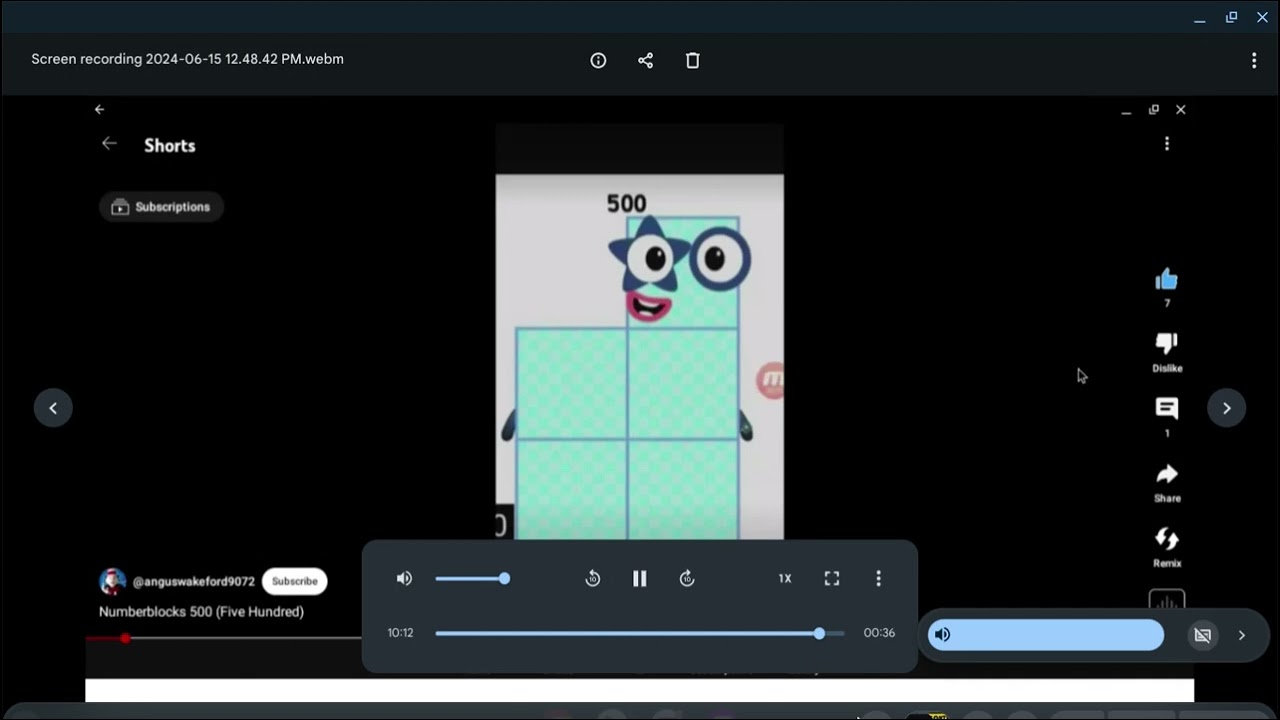
Task: Open the sound icon below Remix
Action: tap(1167, 601)
